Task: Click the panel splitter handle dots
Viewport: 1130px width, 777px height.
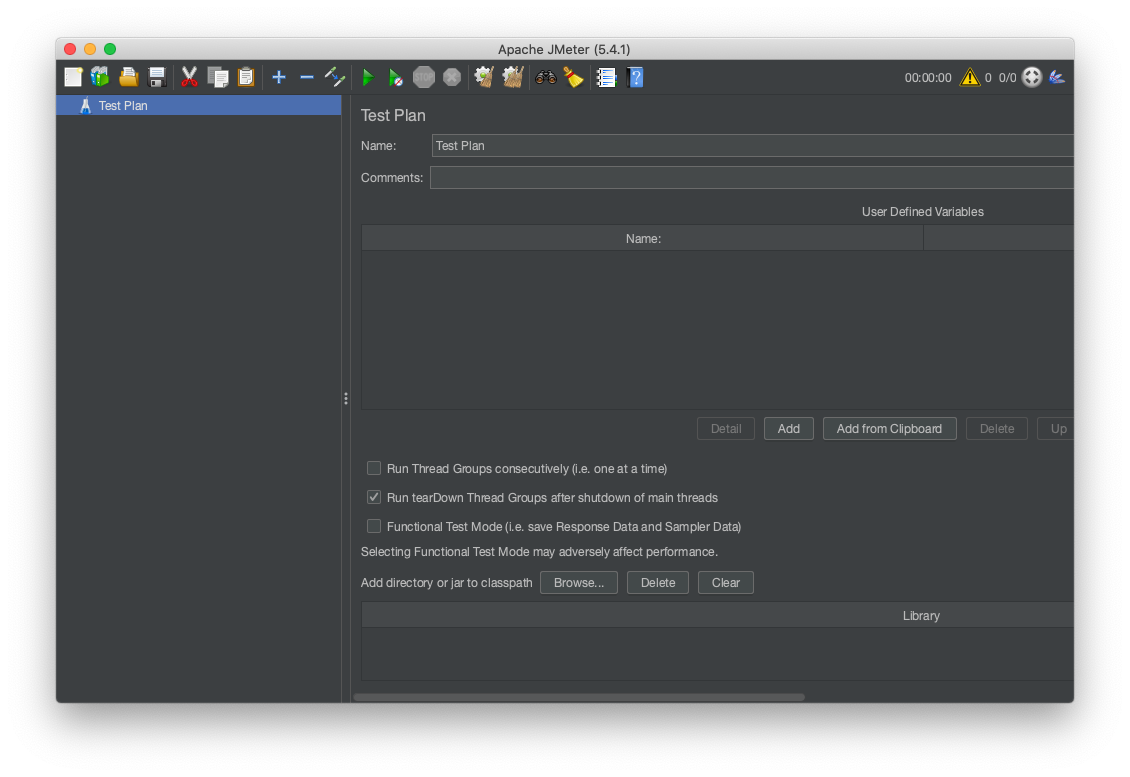Action: coord(346,399)
